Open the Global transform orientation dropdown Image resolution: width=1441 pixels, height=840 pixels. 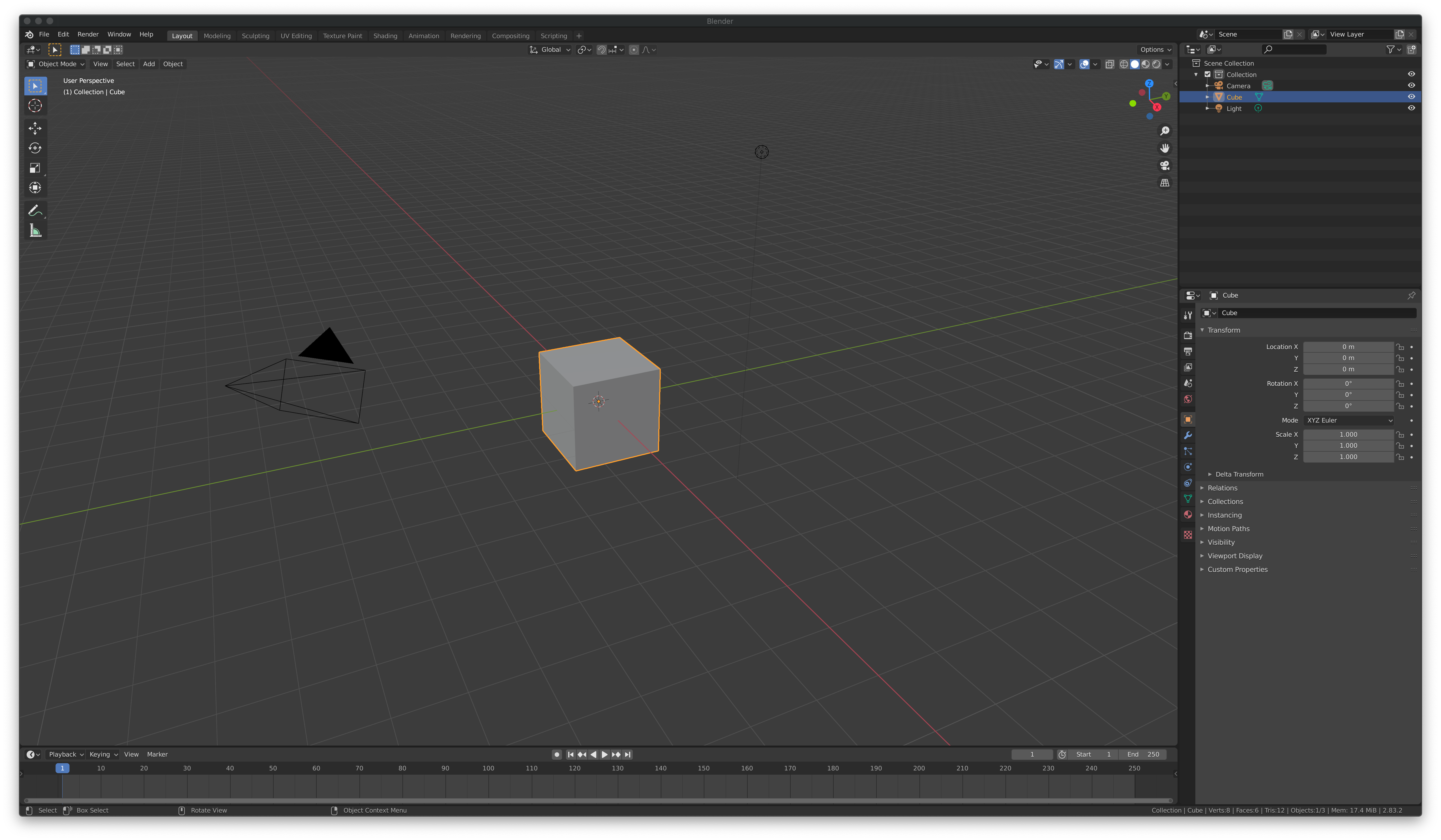tap(550, 50)
